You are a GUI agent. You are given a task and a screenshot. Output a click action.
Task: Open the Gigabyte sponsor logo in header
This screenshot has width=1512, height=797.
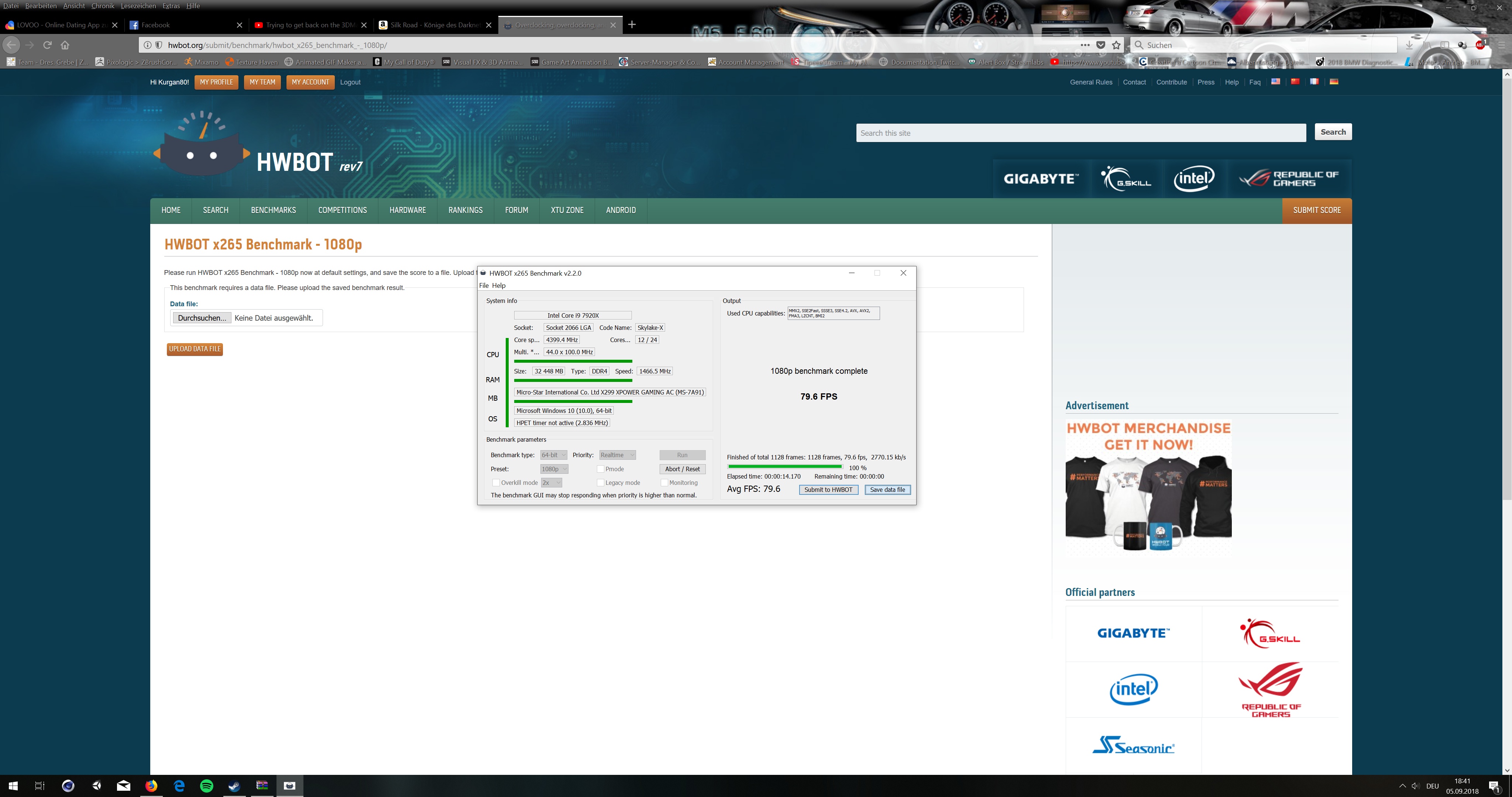[x=1041, y=179]
